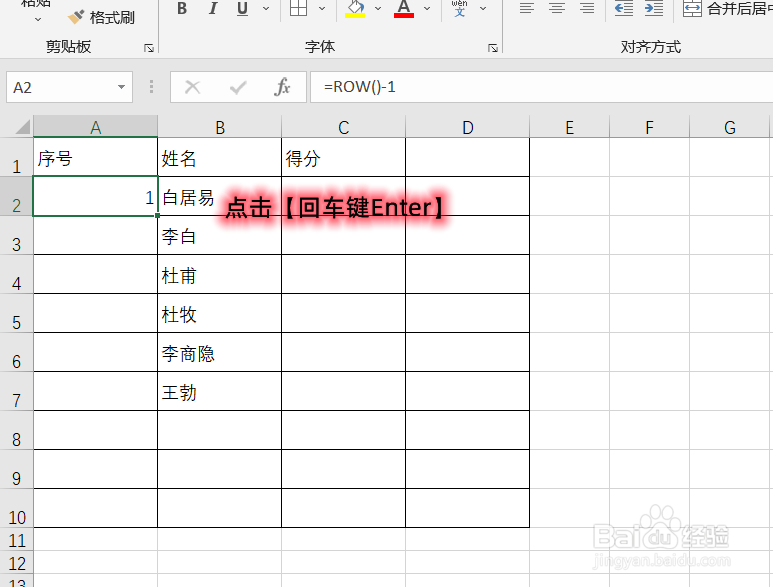Click cell containing 白居易
The width and height of the screenshot is (773, 587).
(220, 197)
